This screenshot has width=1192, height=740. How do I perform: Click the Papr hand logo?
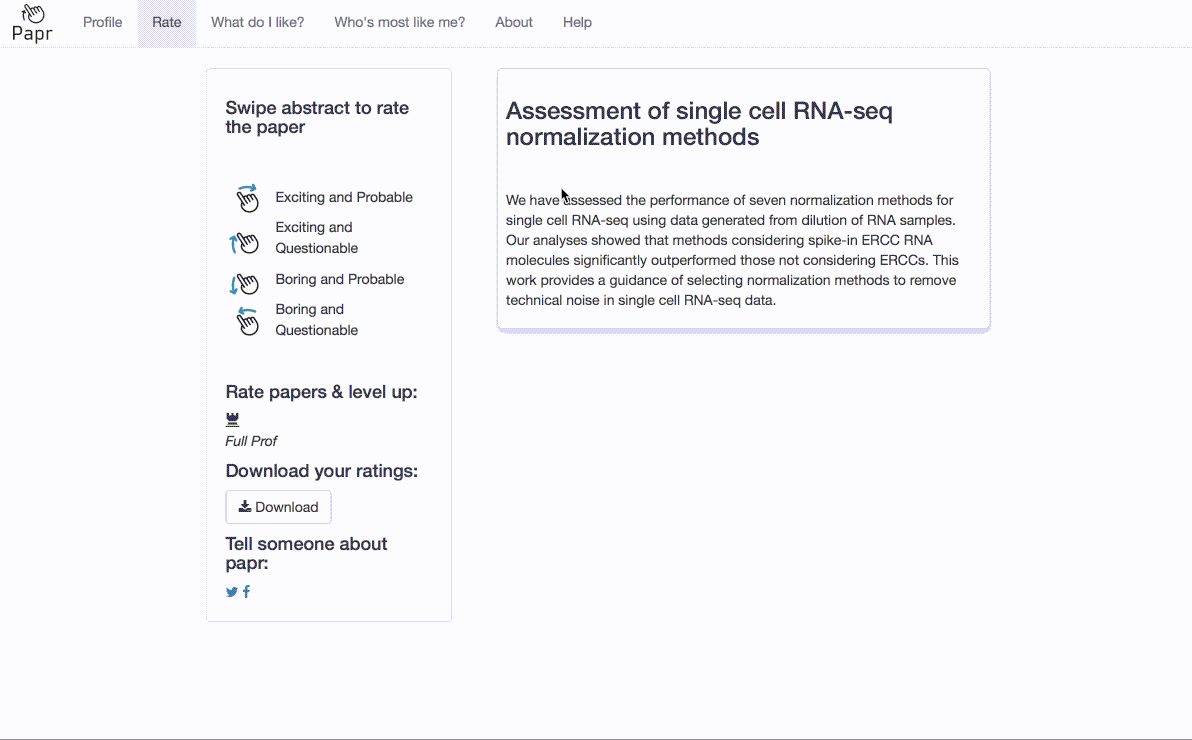[32, 23]
